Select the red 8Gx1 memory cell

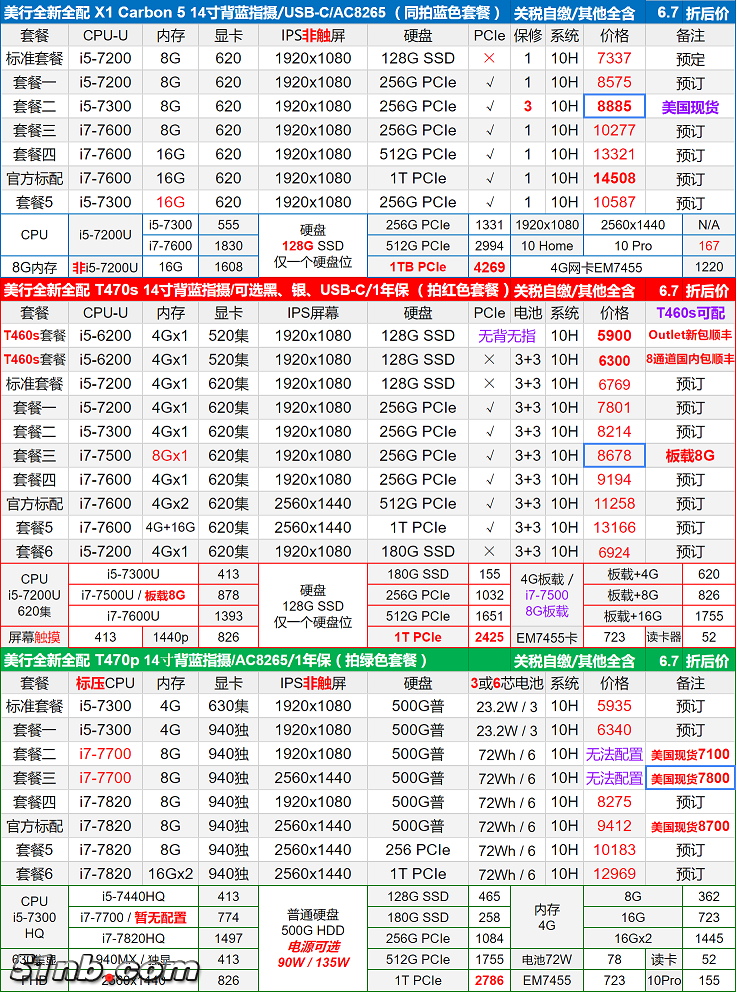tap(170, 456)
